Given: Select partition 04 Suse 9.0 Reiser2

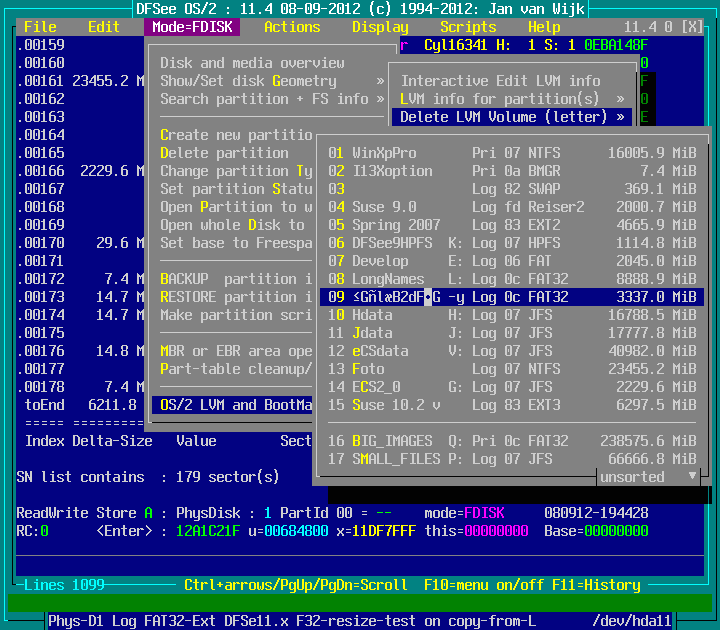Looking at the screenshot, I should click(511, 207).
